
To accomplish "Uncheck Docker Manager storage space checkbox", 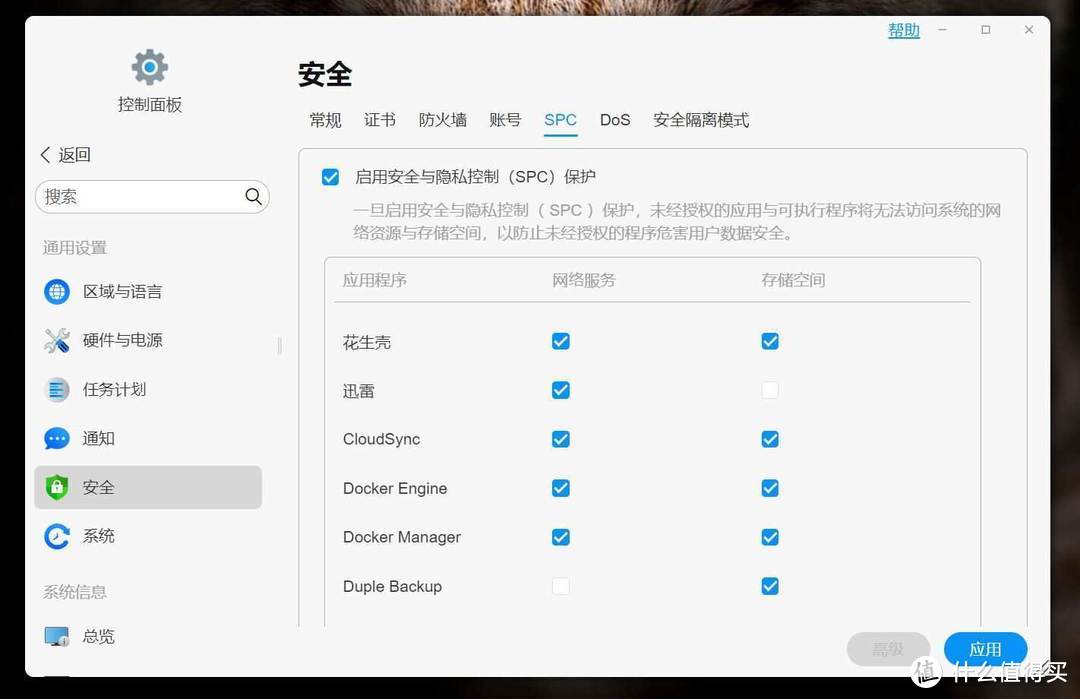I will 770,537.
